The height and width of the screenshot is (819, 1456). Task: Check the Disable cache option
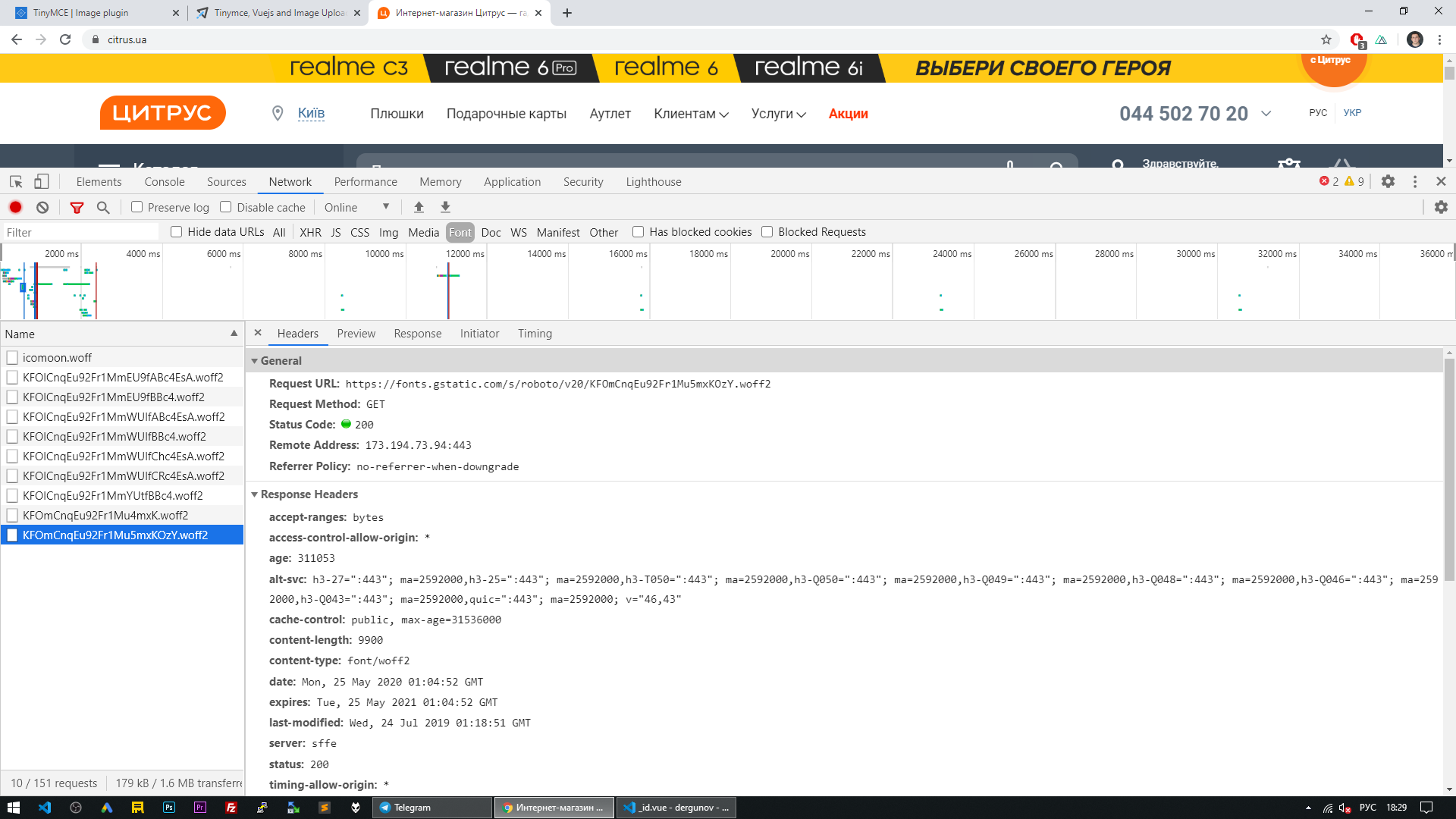click(x=226, y=207)
